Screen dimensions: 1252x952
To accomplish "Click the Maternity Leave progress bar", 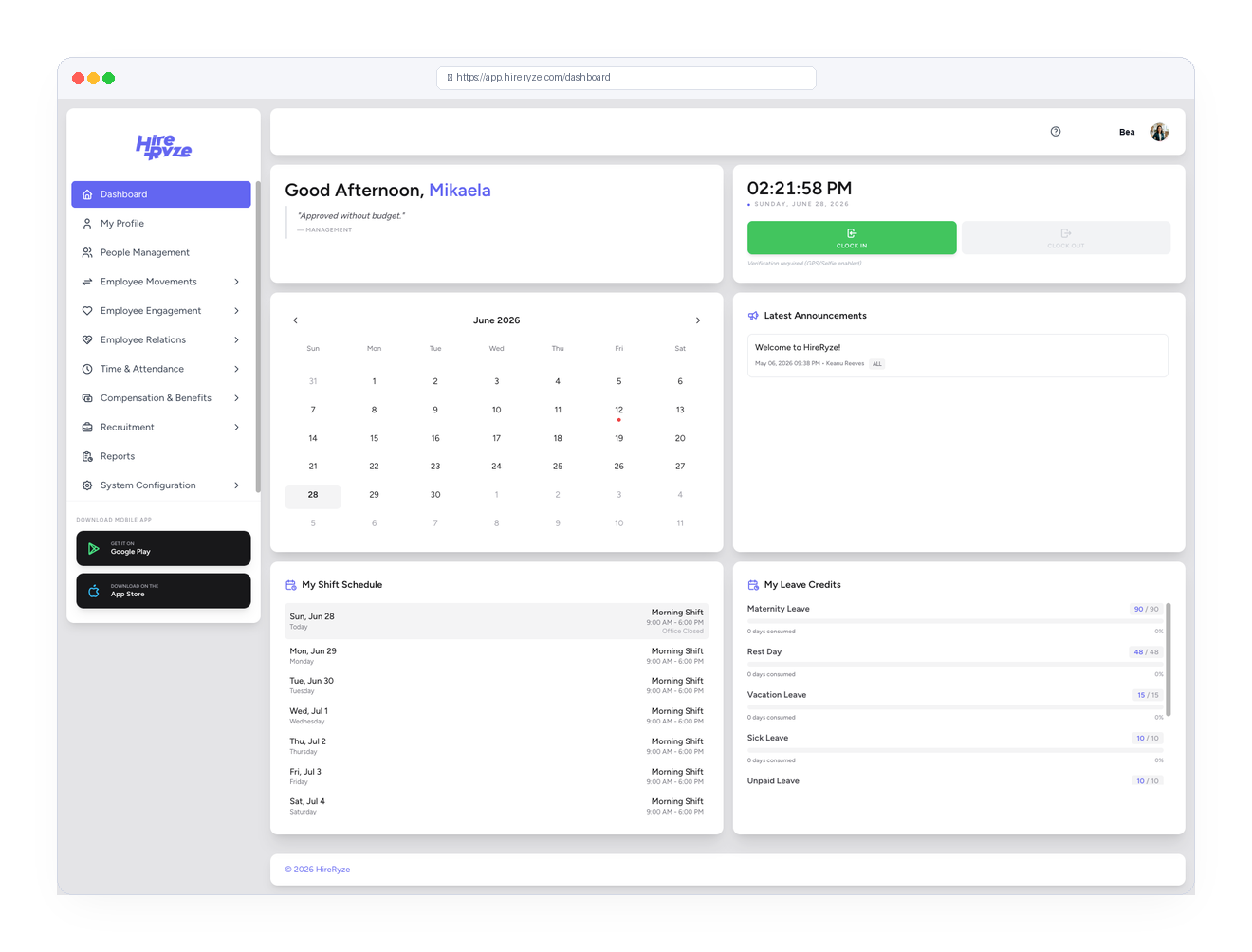I will click(x=955, y=621).
